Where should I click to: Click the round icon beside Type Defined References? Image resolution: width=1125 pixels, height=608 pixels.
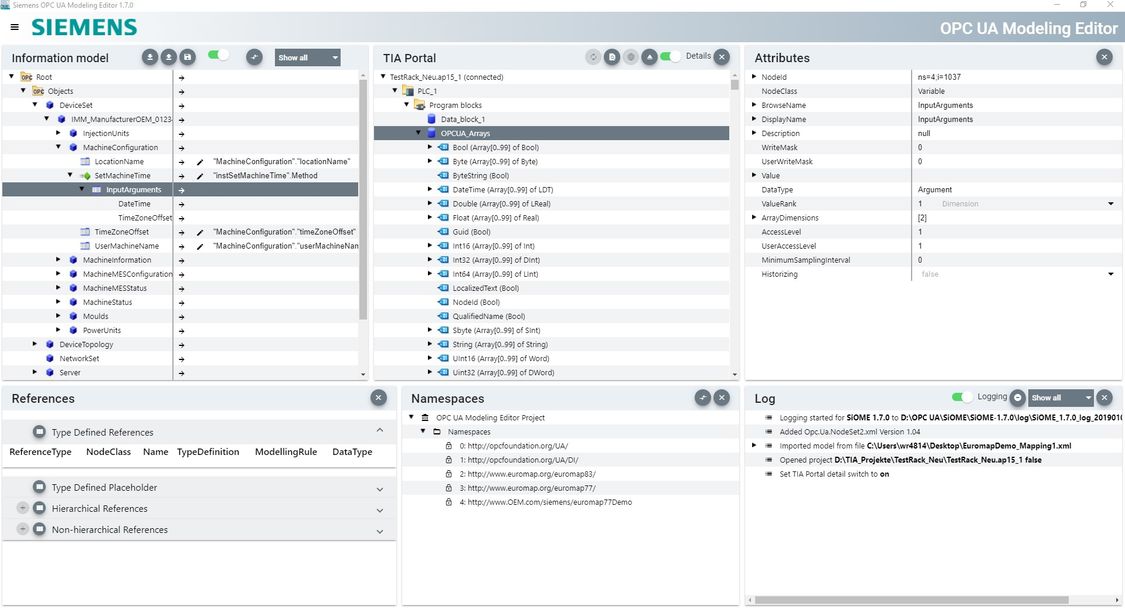coord(39,432)
